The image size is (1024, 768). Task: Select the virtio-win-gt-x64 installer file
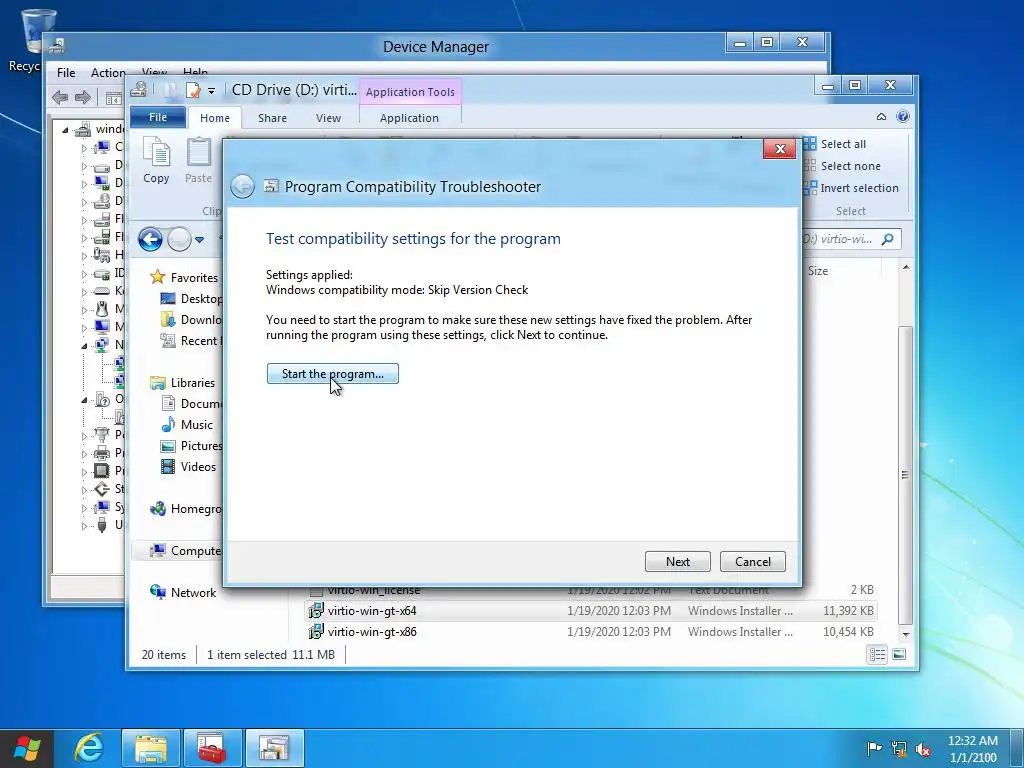point(591,611)
